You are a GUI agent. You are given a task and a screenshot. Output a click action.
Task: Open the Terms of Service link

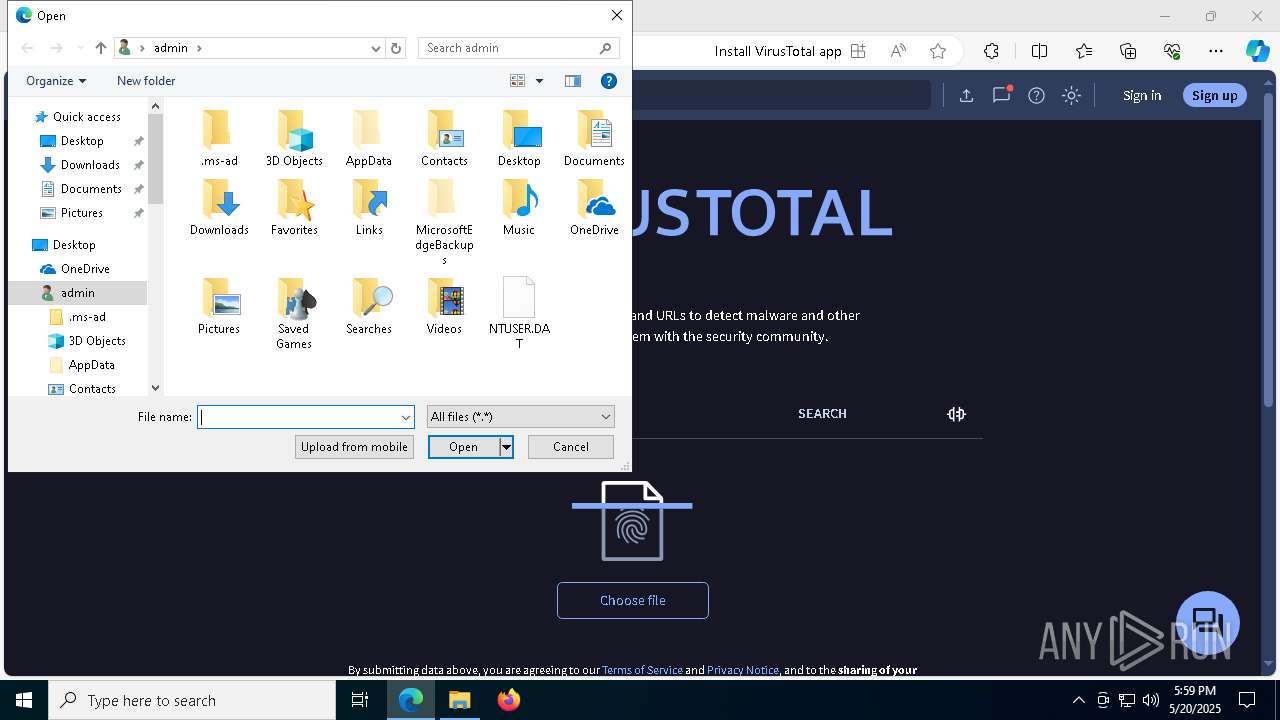point(642,670)
